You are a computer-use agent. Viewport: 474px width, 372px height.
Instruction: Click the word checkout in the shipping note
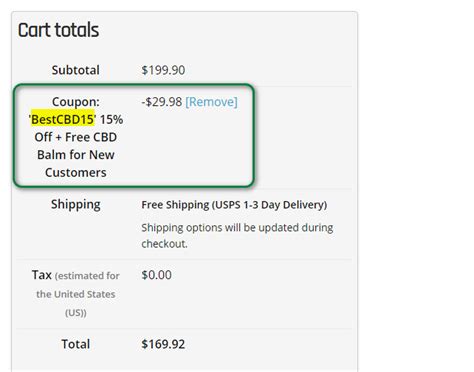pos(164,244)
